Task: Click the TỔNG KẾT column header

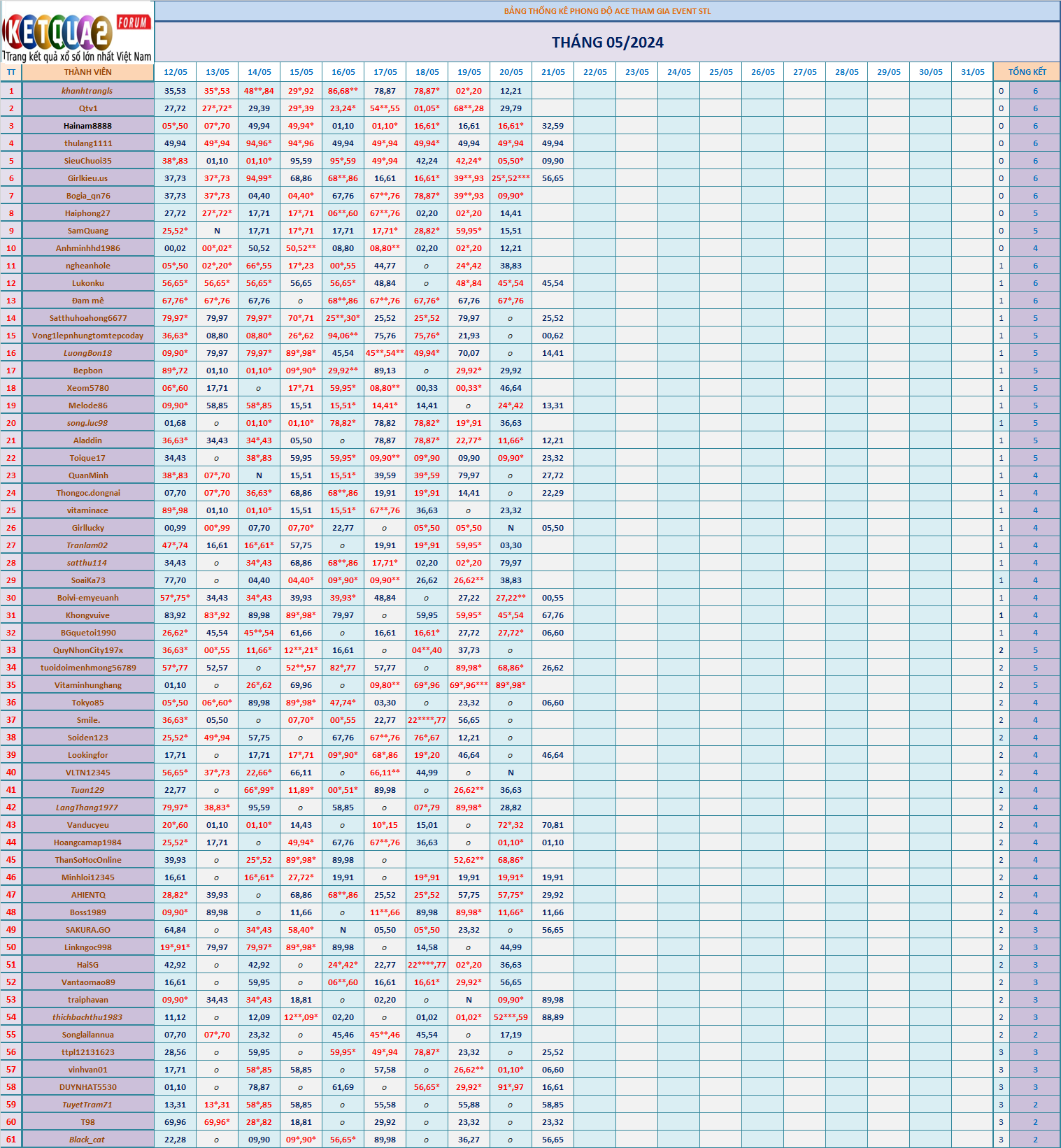Action: click(1027, 72)
